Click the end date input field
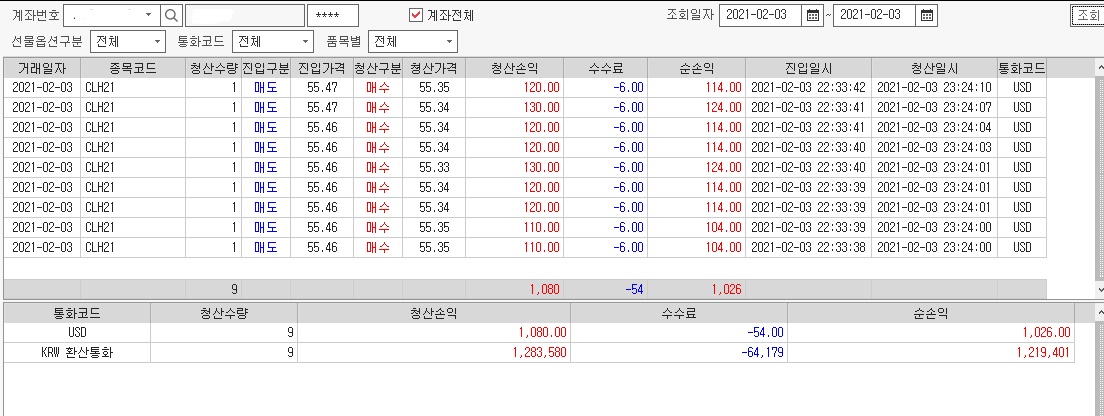The image size is (1104, 416). coord(874,15)
